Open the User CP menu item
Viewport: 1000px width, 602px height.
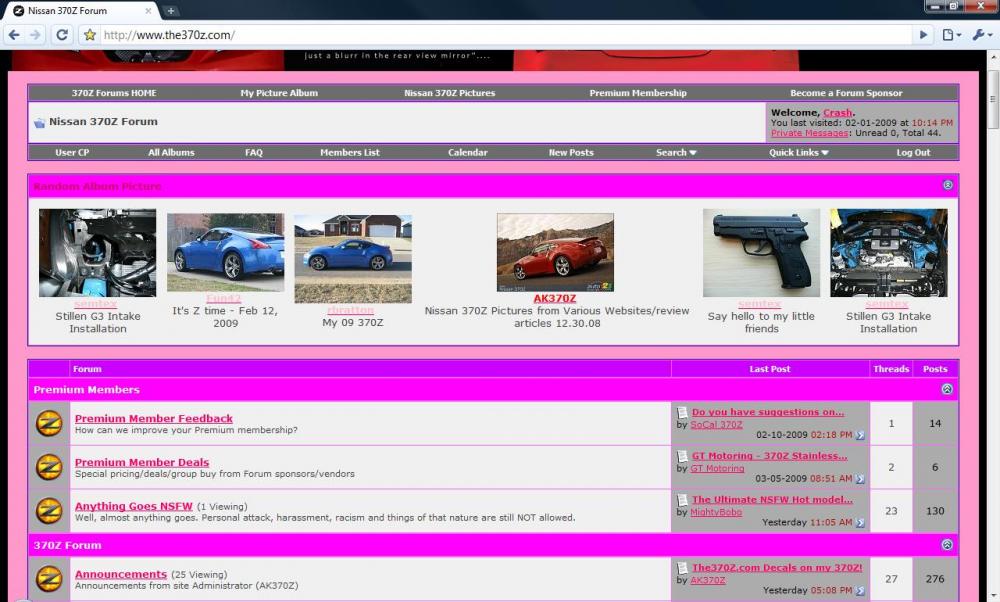[x=72, y=152]
